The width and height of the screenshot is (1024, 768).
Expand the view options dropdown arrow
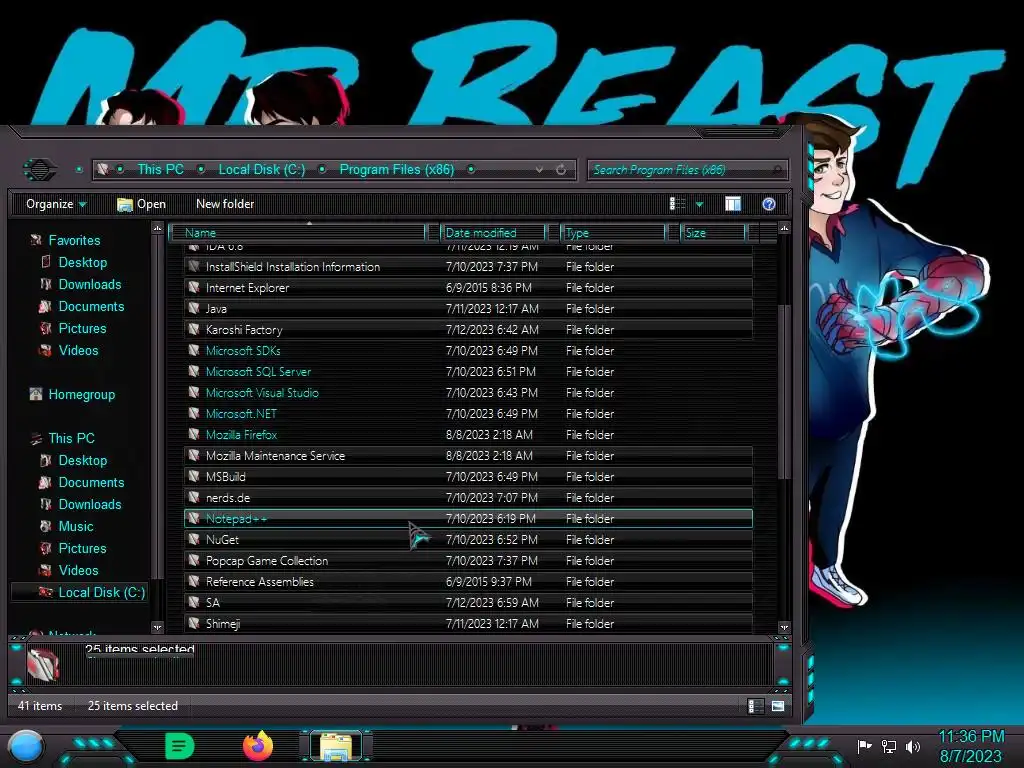click(x=699, y=204)
